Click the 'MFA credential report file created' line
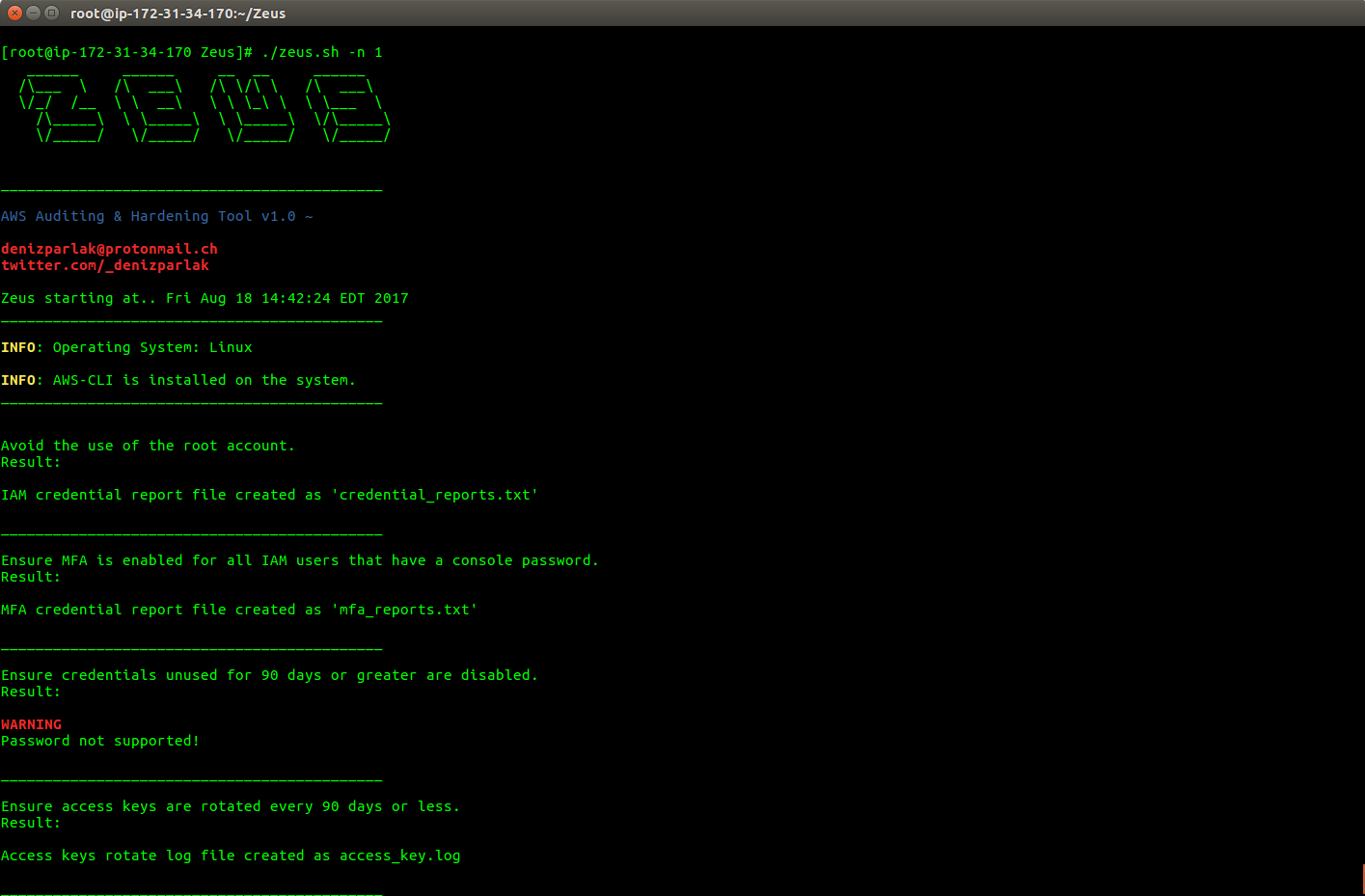This screenshot has height=896, width=1365. 239,610
